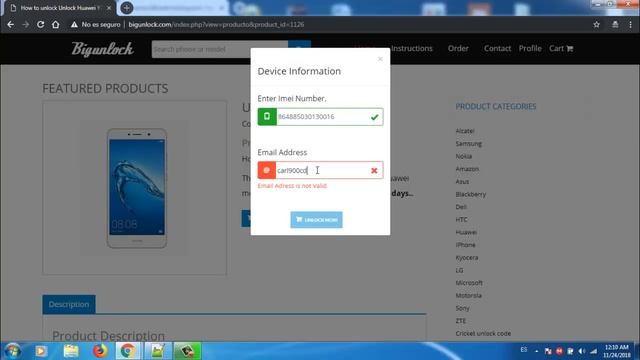
Task: Open the Sony category
Action: (x=462, y=308)
